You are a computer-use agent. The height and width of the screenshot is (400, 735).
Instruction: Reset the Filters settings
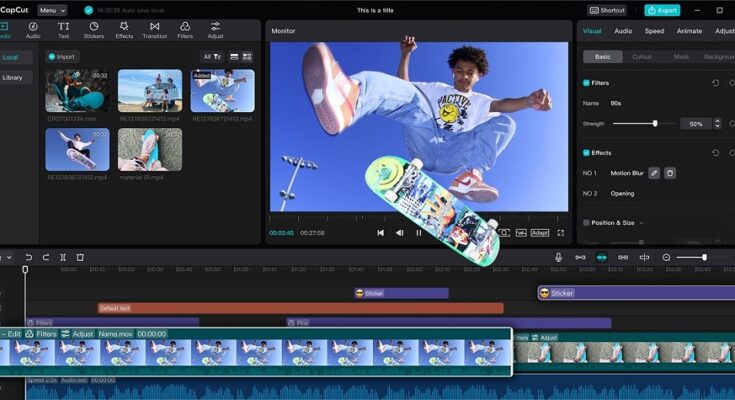[715, 83]
